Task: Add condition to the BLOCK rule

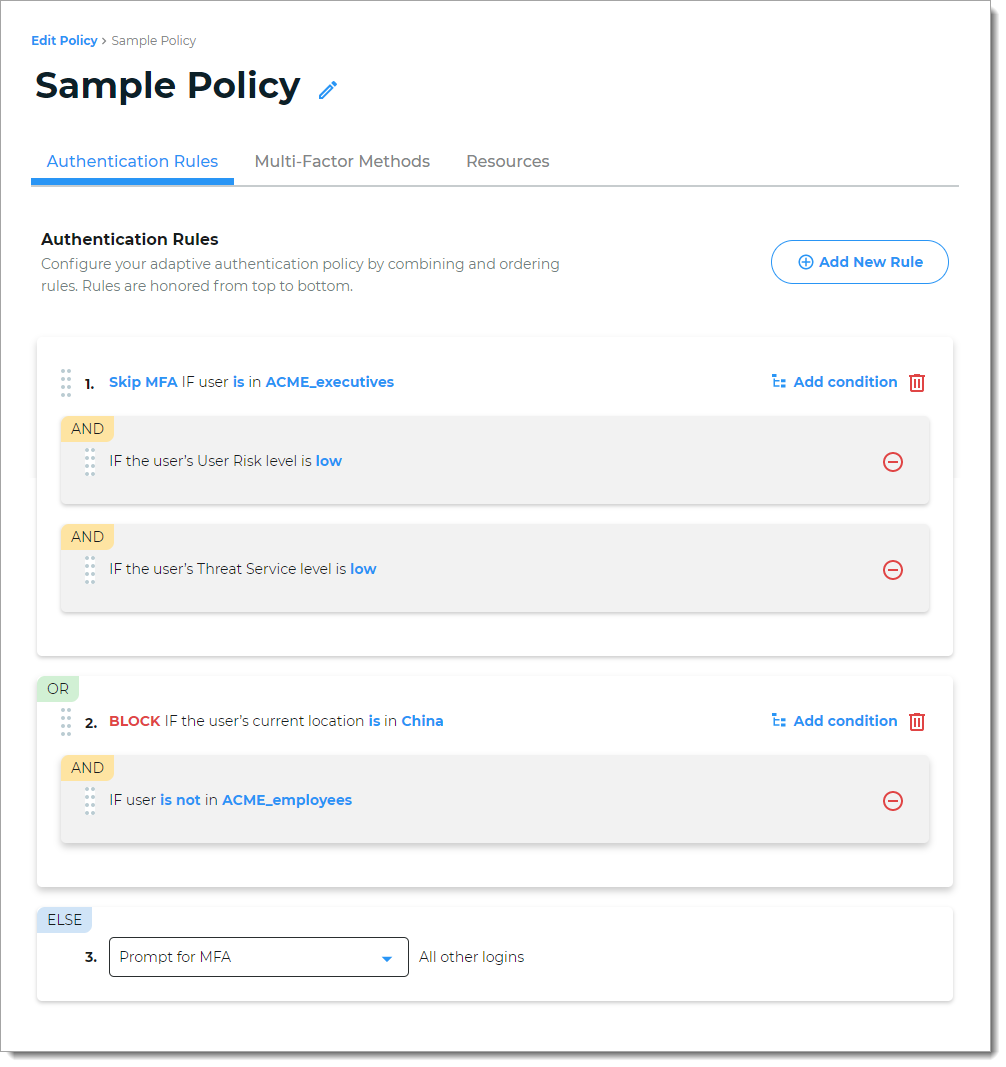Action: click(x=845, y=721)
